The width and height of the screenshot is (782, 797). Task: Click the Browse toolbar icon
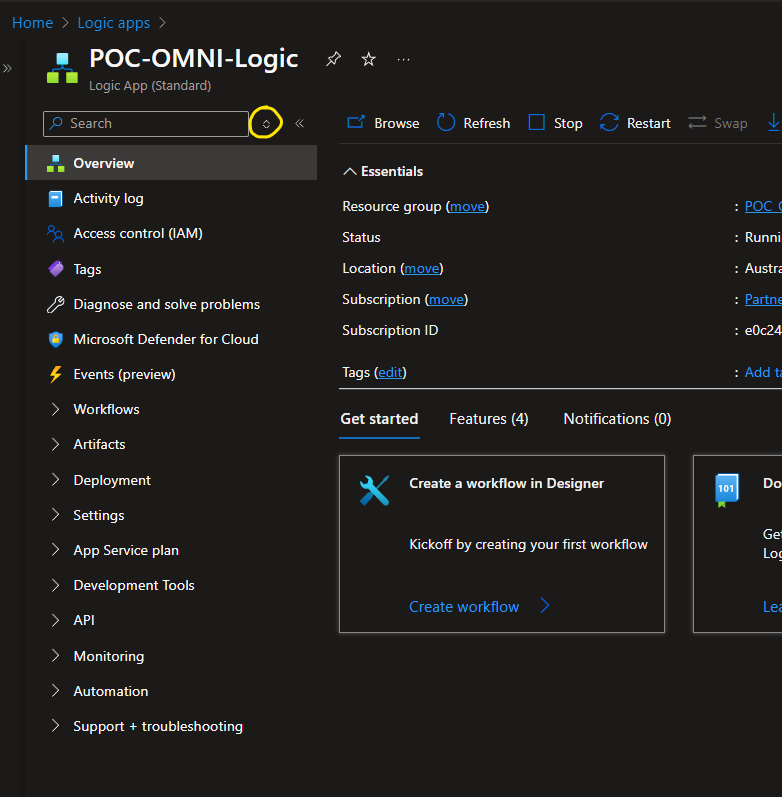point(356,122)
